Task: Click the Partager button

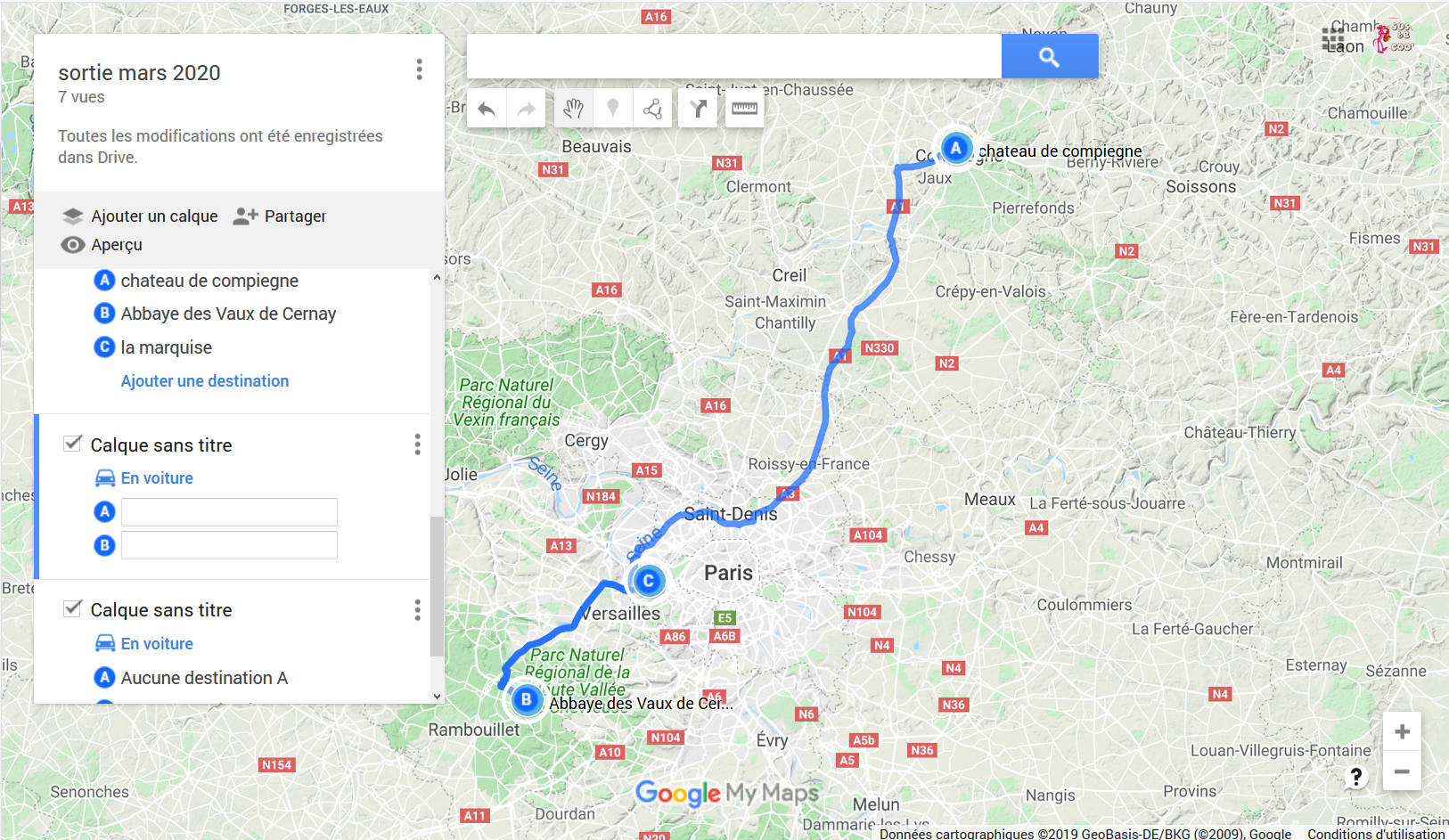Action: pos(280,216)
